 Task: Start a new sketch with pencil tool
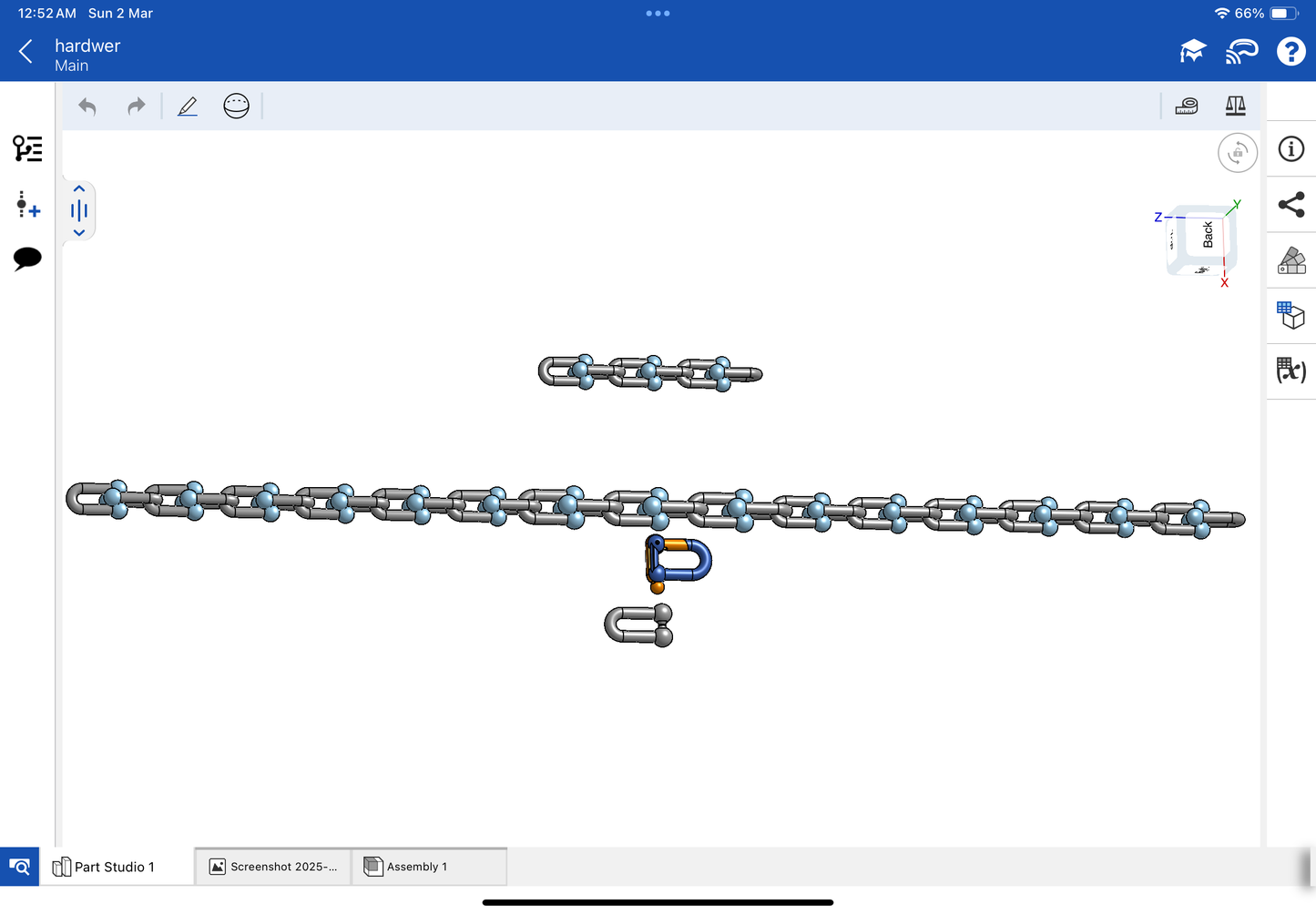click(188, 107)
